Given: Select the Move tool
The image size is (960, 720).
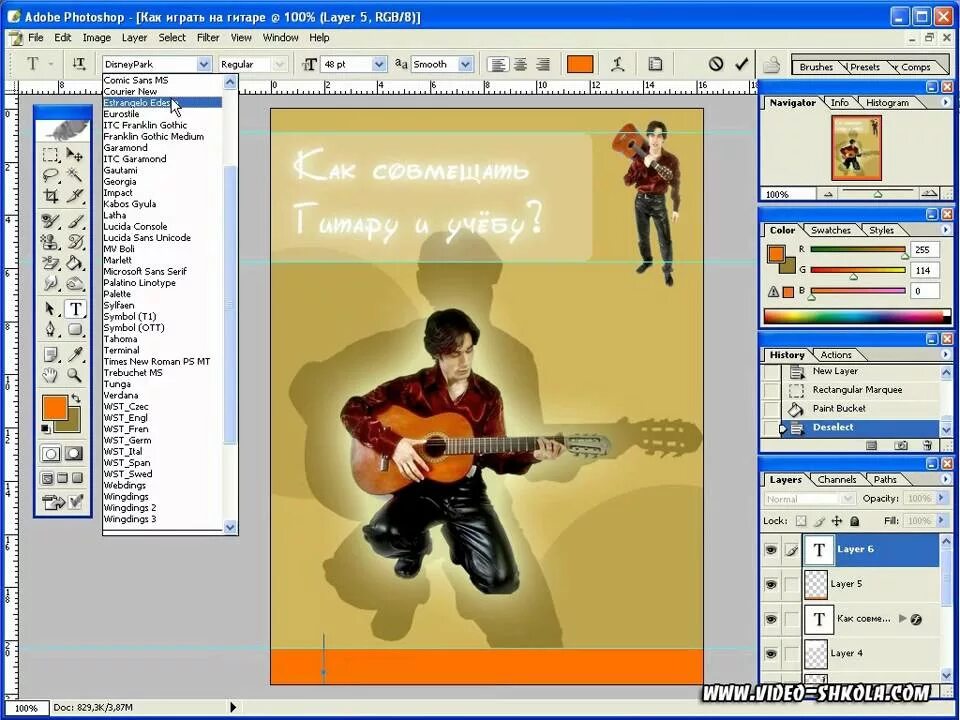Looking at the screenshot, I should (75, 154).
